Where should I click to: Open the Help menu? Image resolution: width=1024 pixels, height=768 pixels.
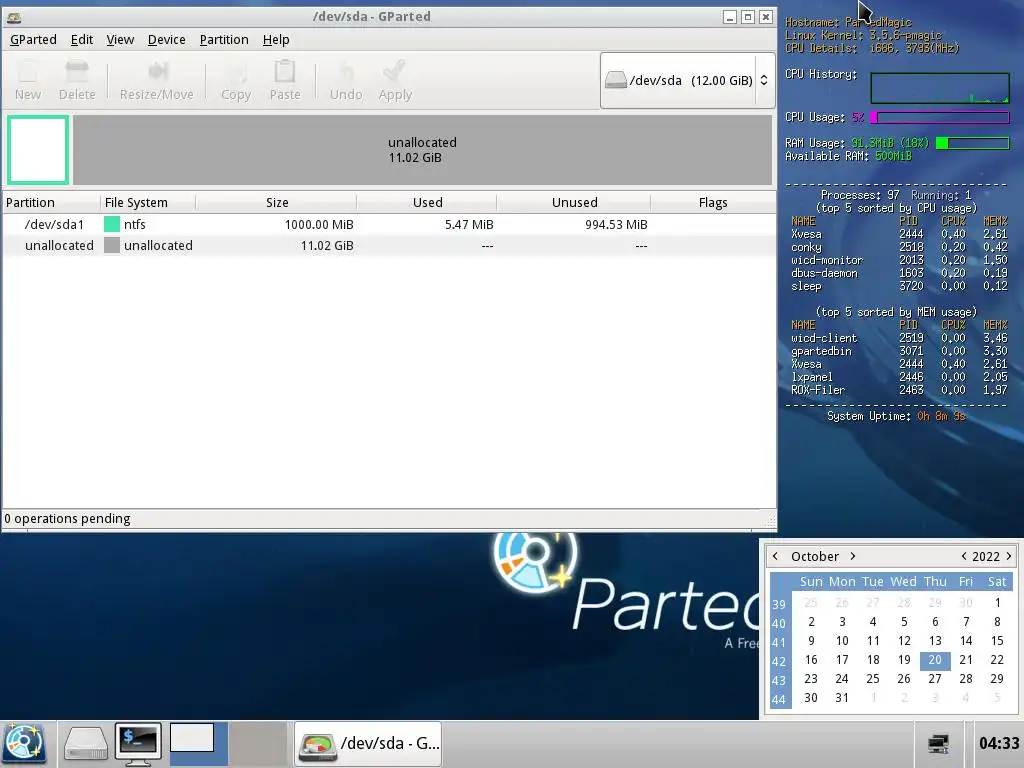click(x=276, y=40)
